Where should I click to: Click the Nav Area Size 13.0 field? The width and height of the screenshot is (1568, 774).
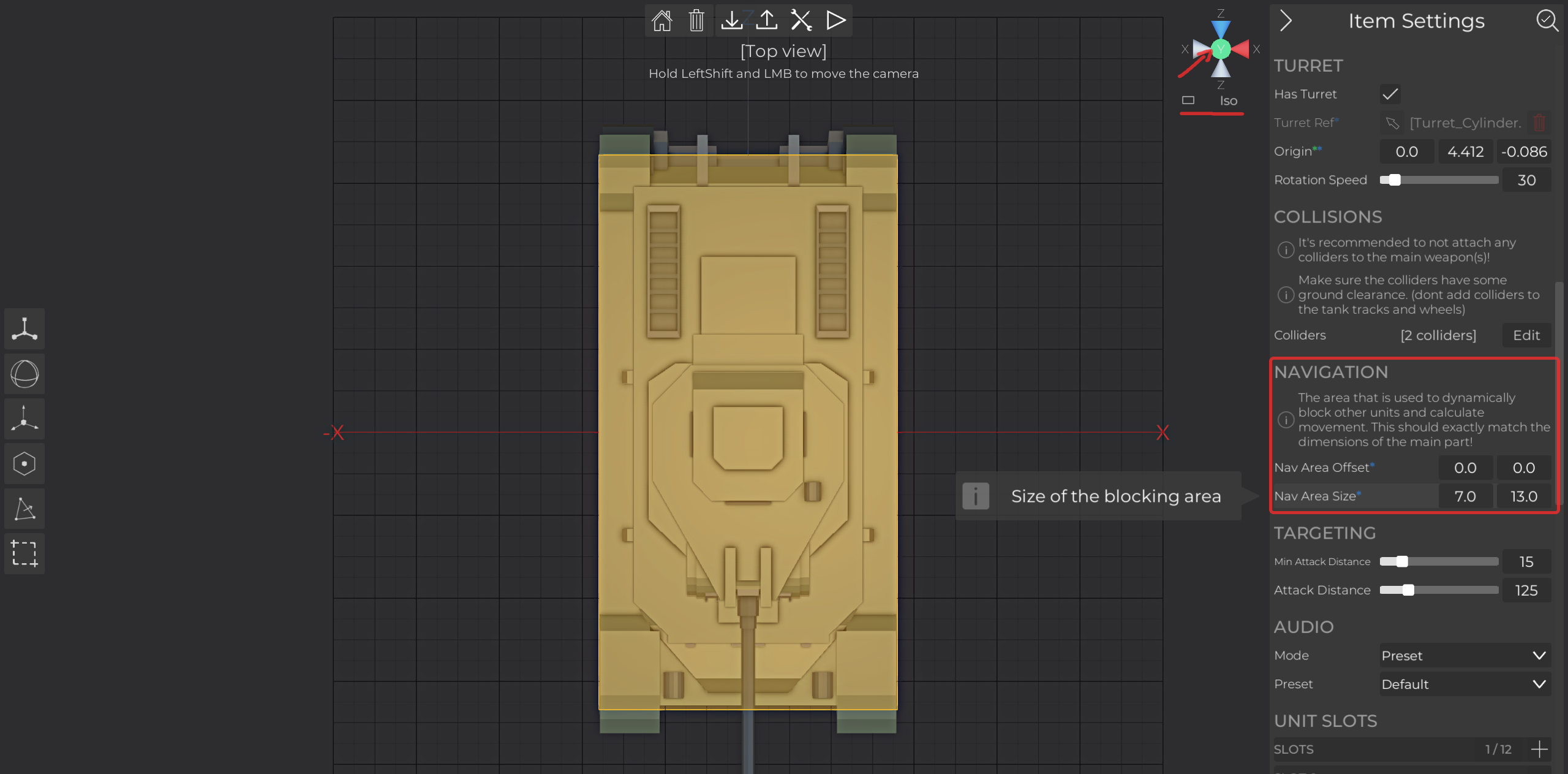click(1523, 496)
